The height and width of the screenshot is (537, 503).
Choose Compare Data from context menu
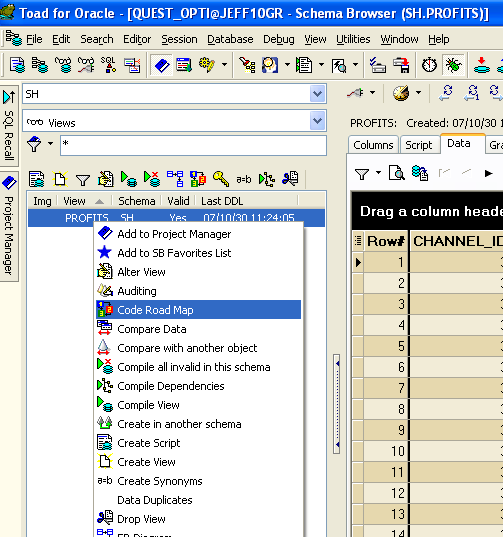pos(199,329)
